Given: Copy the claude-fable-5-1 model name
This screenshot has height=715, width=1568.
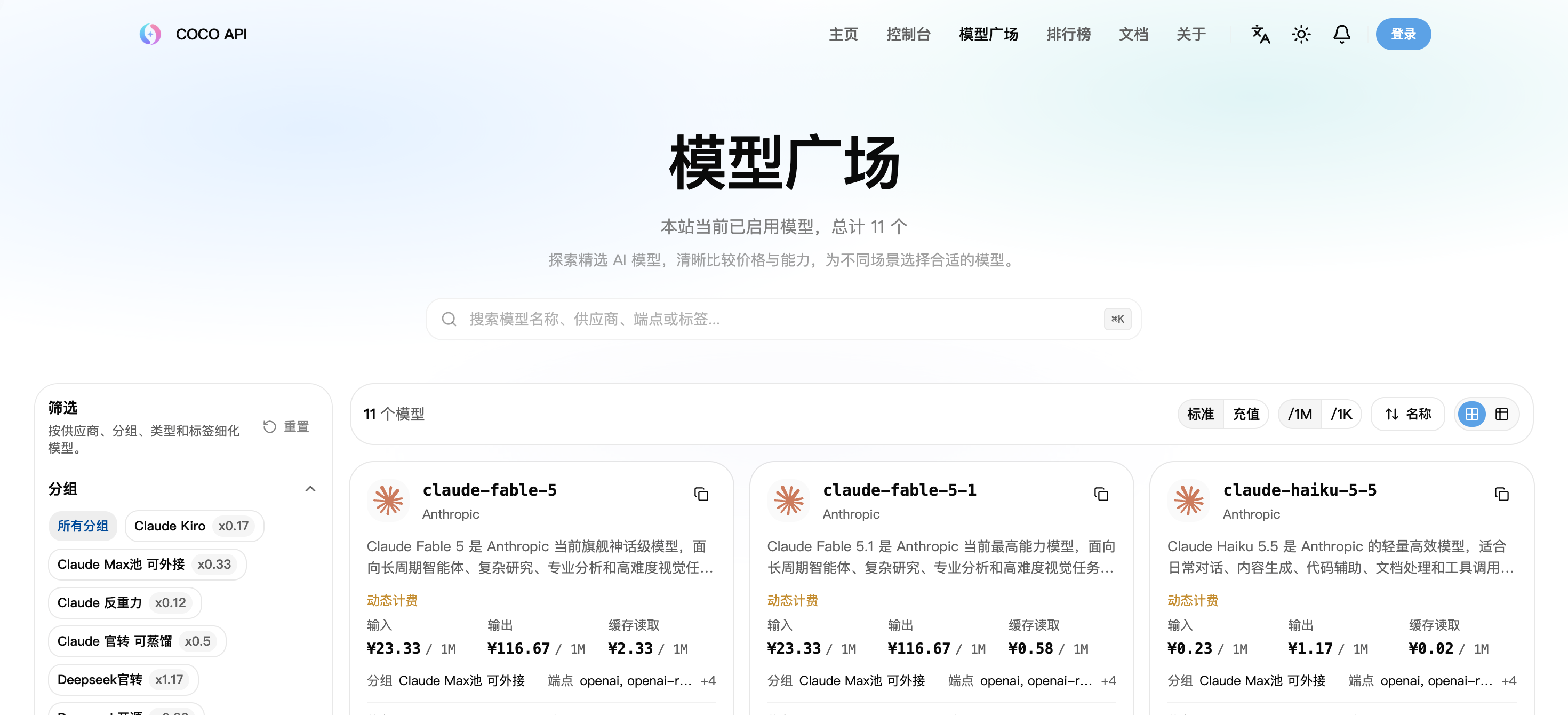Looking at the screenshot, I should click(1101, 494).
